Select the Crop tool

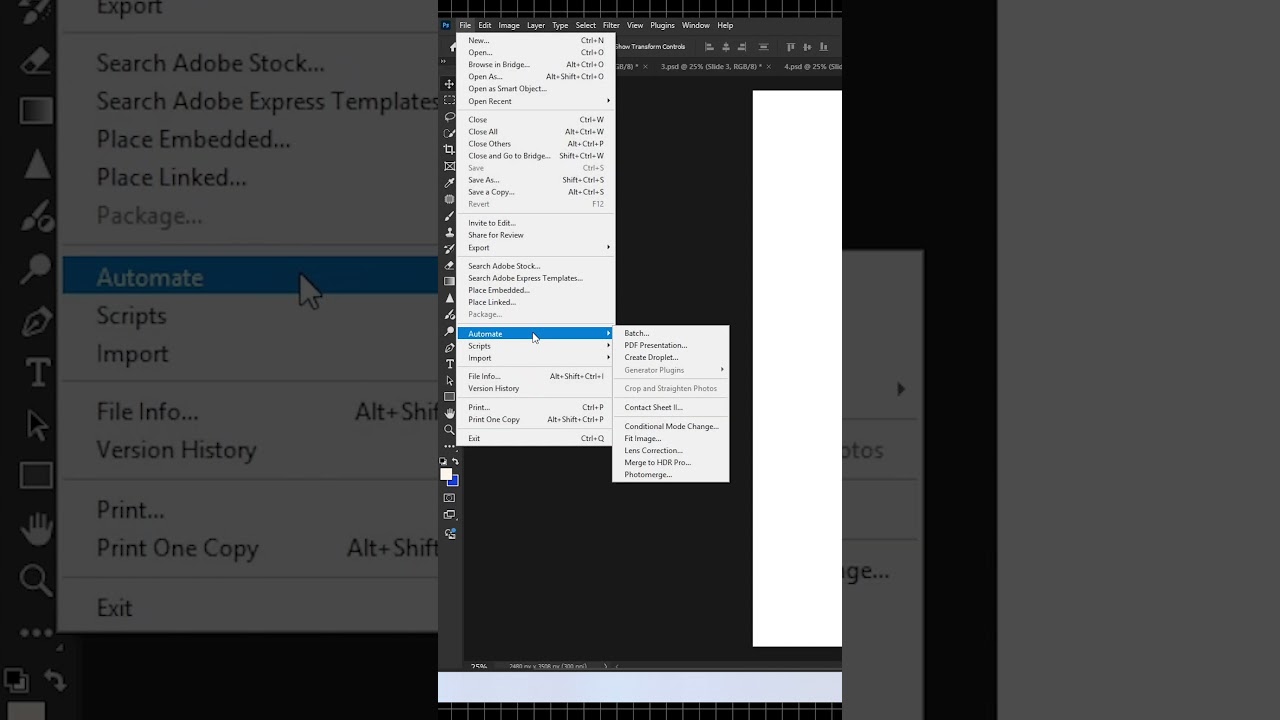pyautogui.click(x=449, y=150)
